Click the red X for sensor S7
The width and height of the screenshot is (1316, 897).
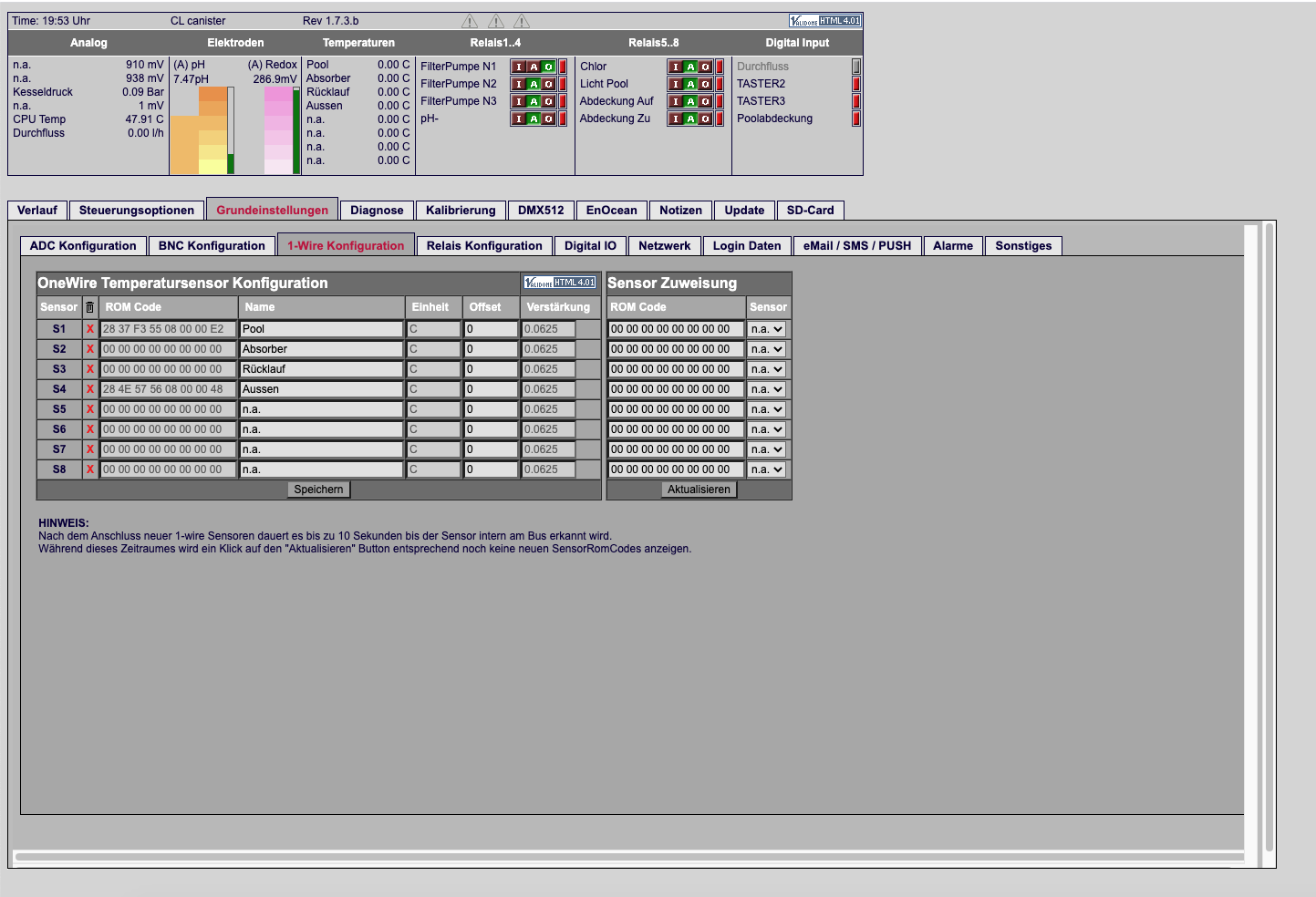click(90, 449)
